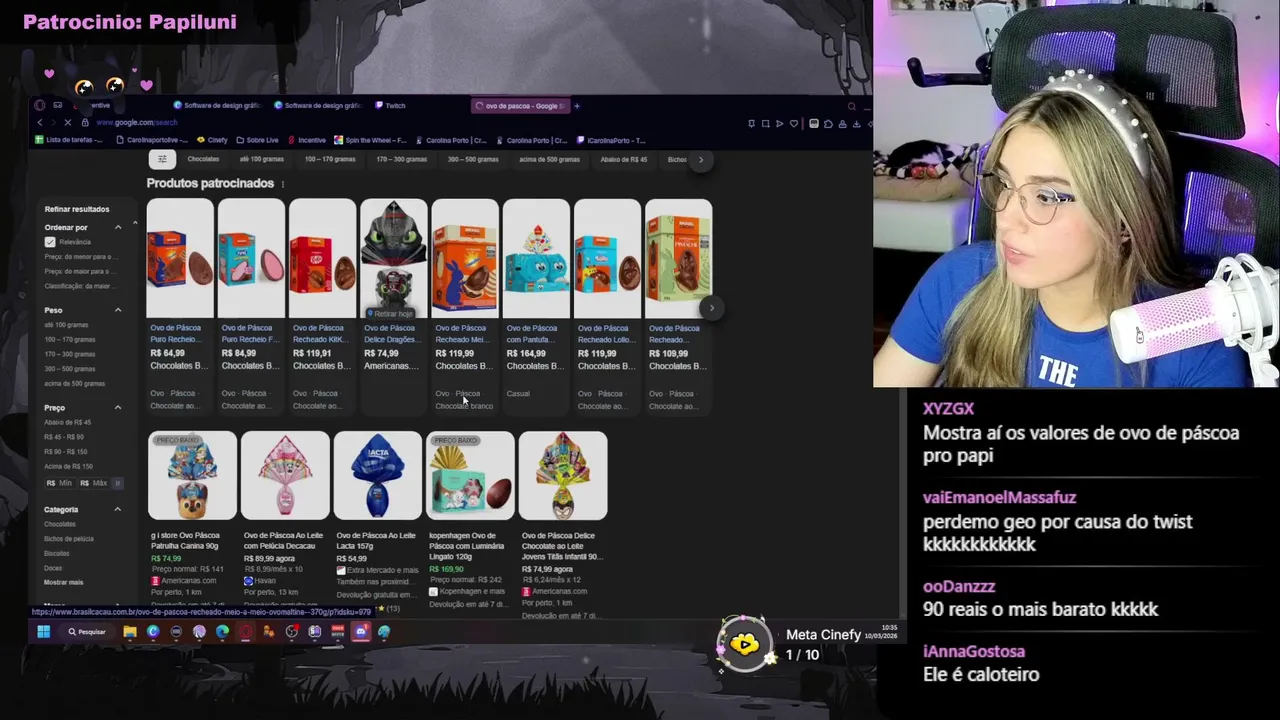Open Patrulha Canina egg product image
Screen dimensions: 1280x720
pyautogui.click(x=193, y=476)
